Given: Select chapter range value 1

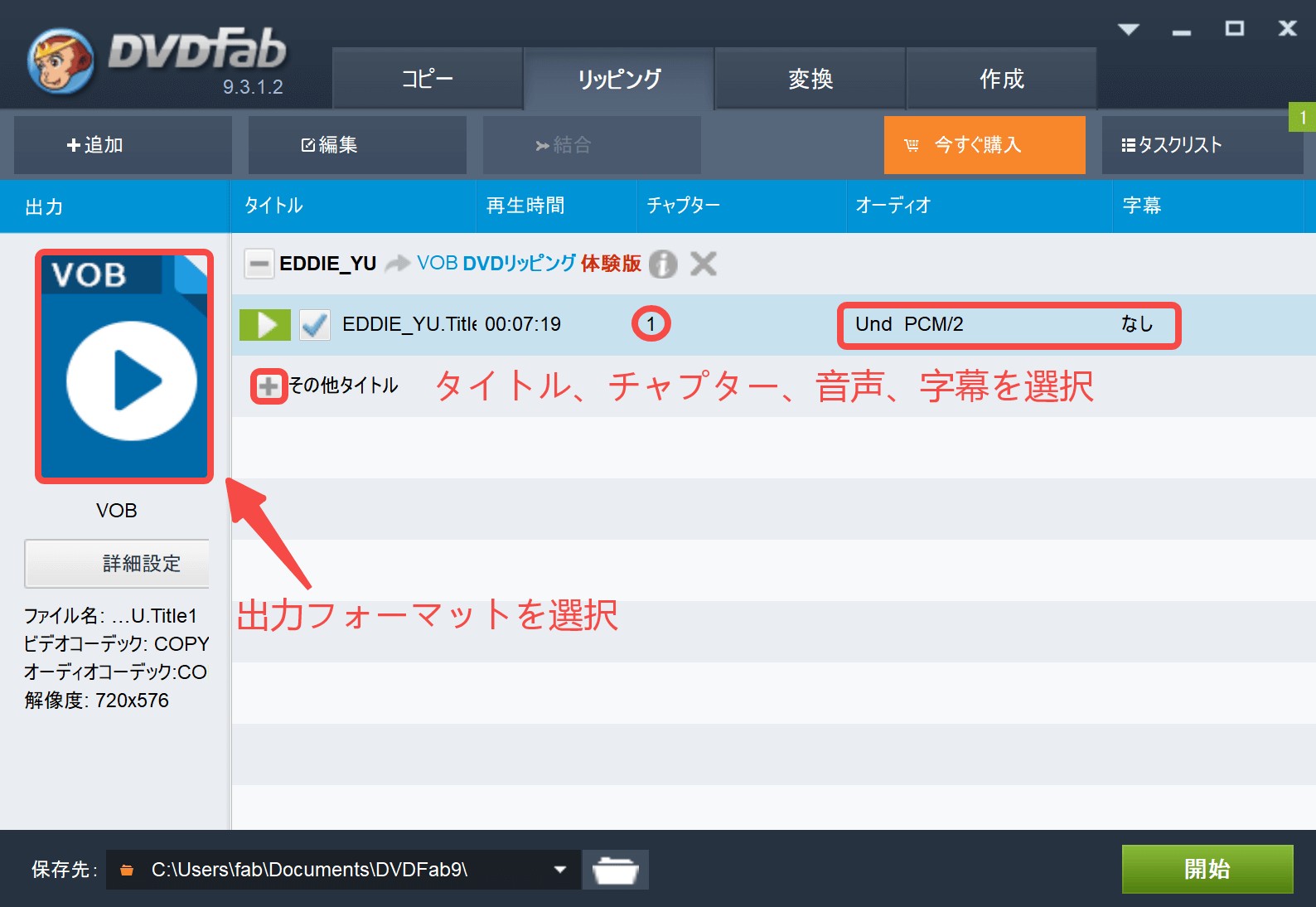Looking at the screenshot, I should point(651,324).
